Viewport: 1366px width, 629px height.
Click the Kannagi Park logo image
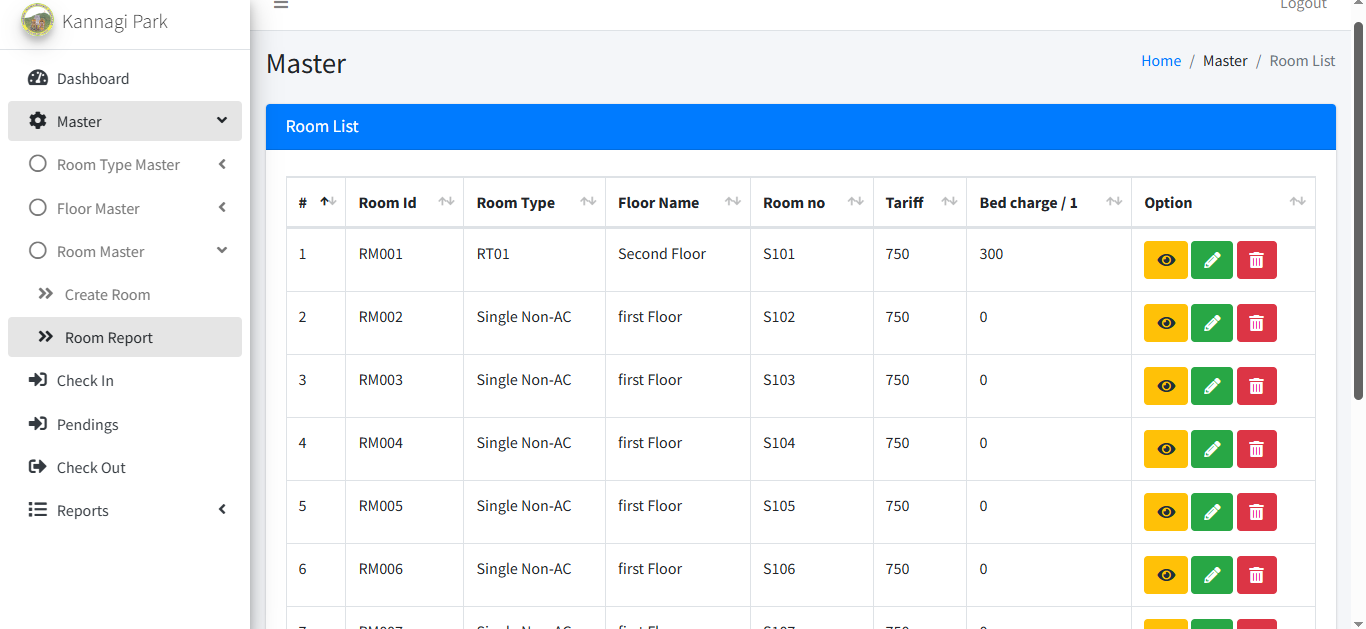tap(38, 20)
